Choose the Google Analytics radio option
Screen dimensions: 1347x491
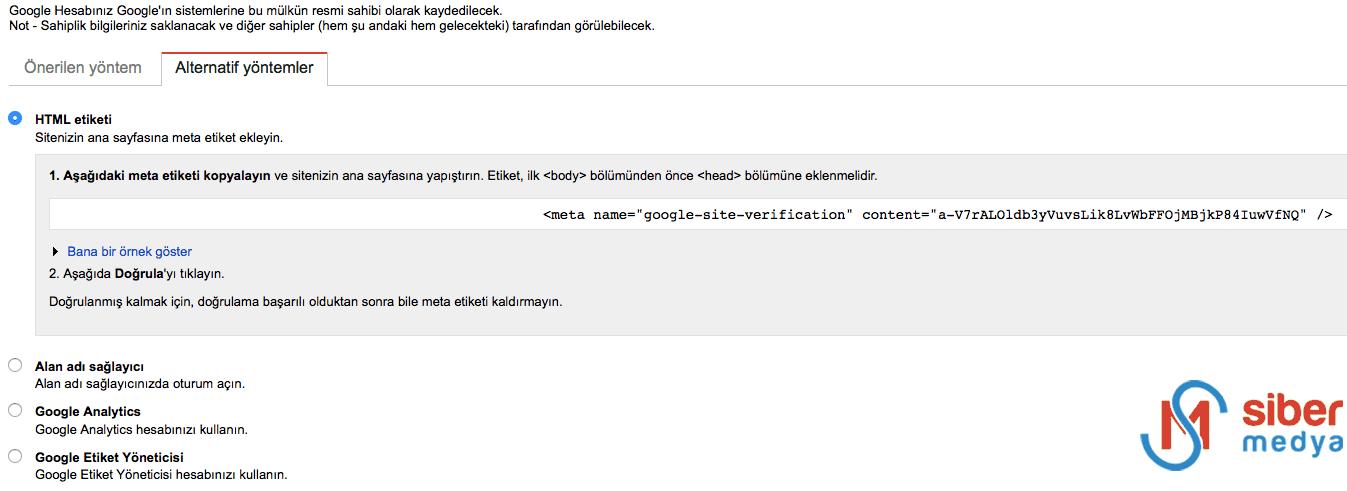pos(15,410)
